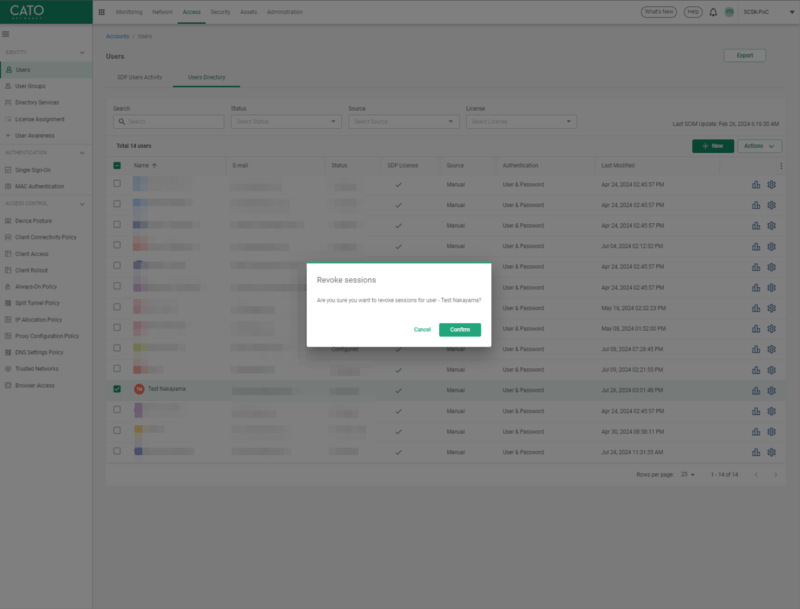Click Test Nakayama's avatar thumbnail
800x609 pixels.
141,389
